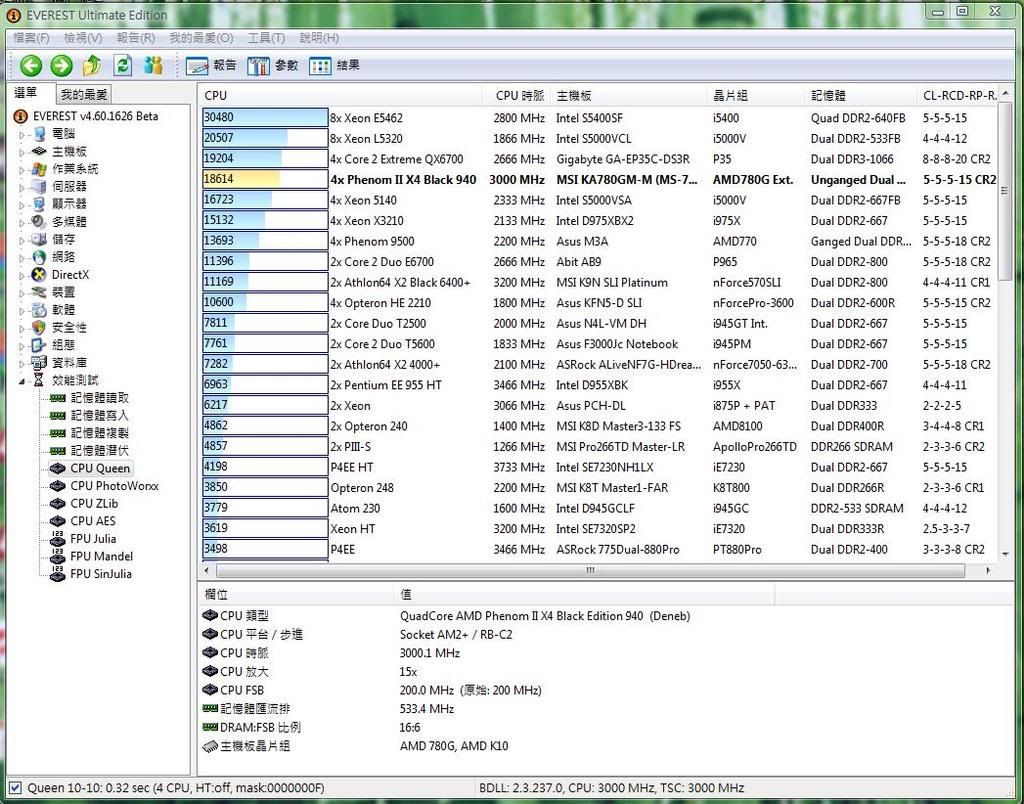1024x804 pixels.
Task: Sort by the 晶片組 column header
Action: tap(756, 95)
